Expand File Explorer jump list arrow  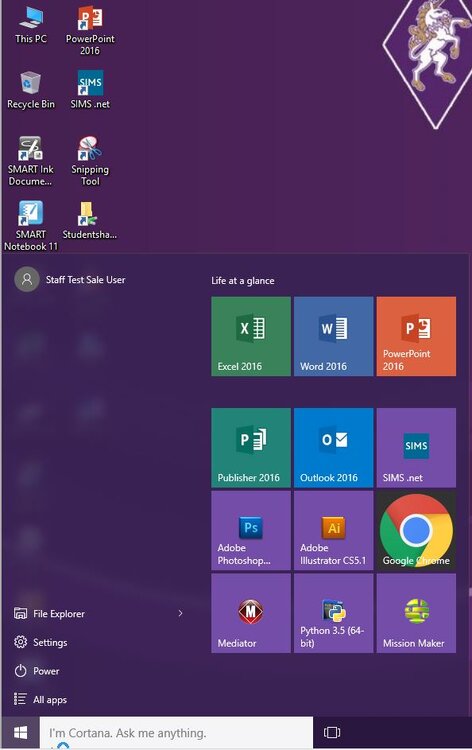click(180, 613)
